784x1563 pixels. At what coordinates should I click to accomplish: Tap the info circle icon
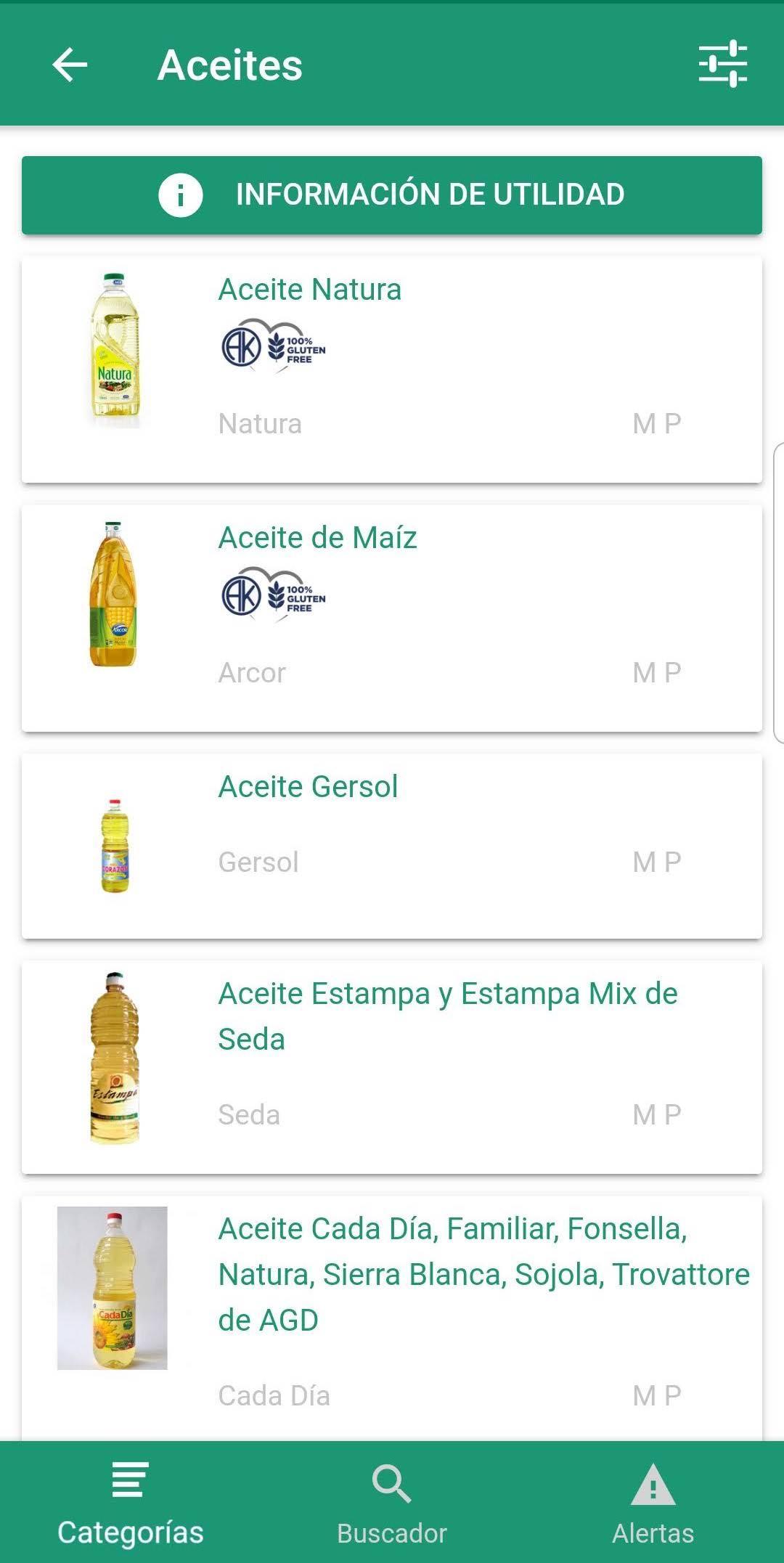tap(180, 195)
